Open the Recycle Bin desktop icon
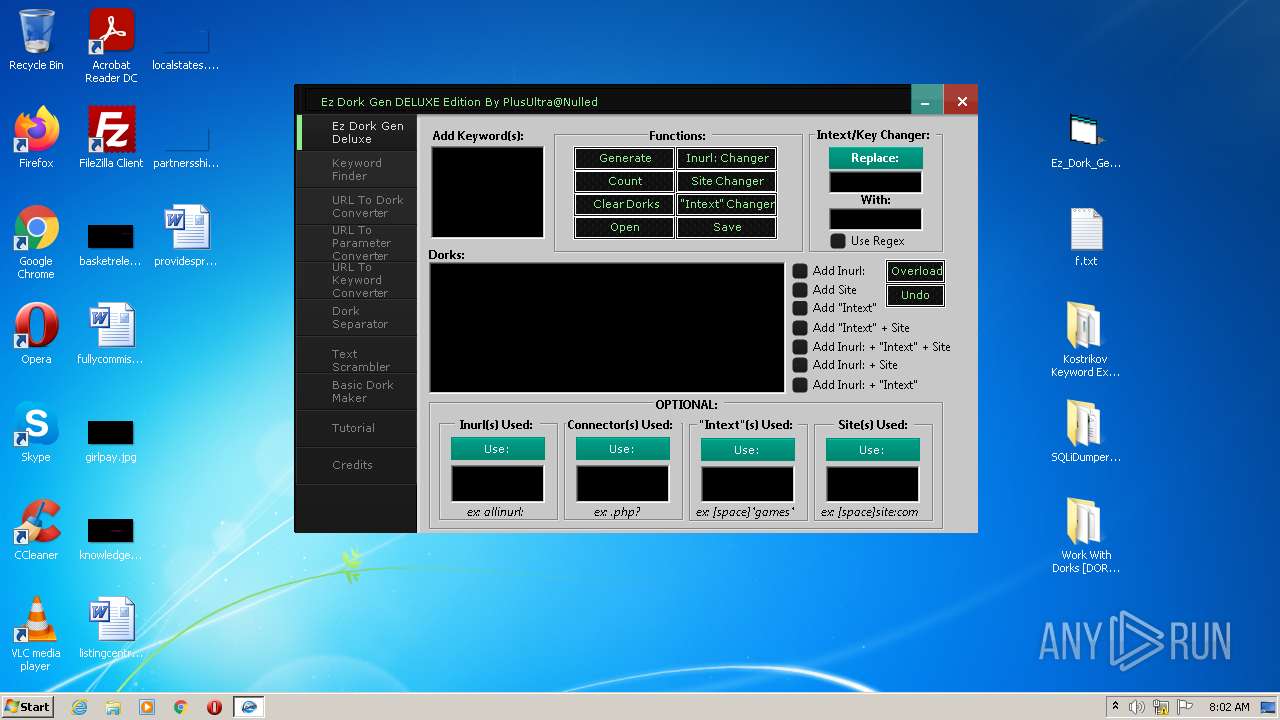 pyautogui.click(x=36, y=40)
